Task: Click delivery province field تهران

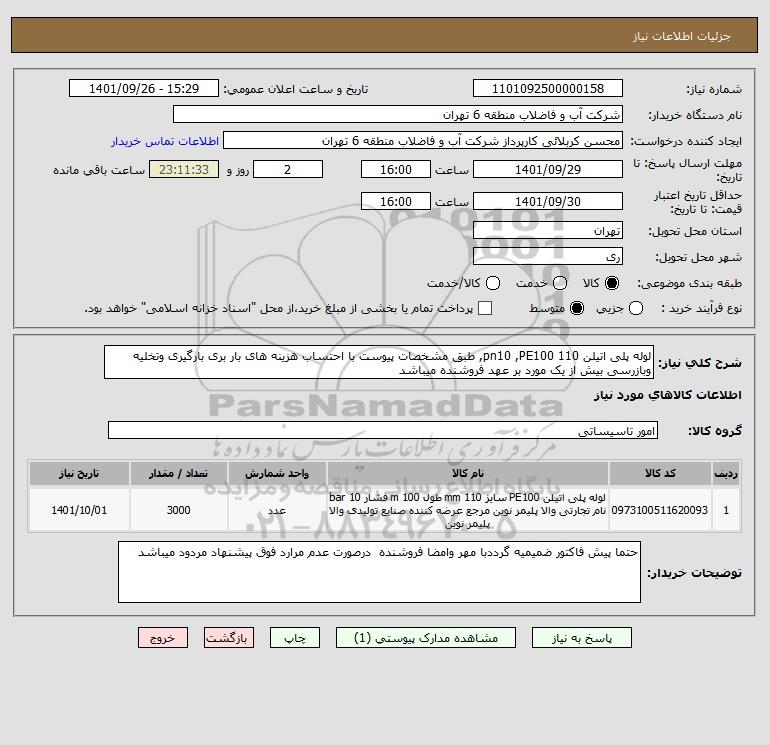Action: pyautogui.click(x=548, y=230)
